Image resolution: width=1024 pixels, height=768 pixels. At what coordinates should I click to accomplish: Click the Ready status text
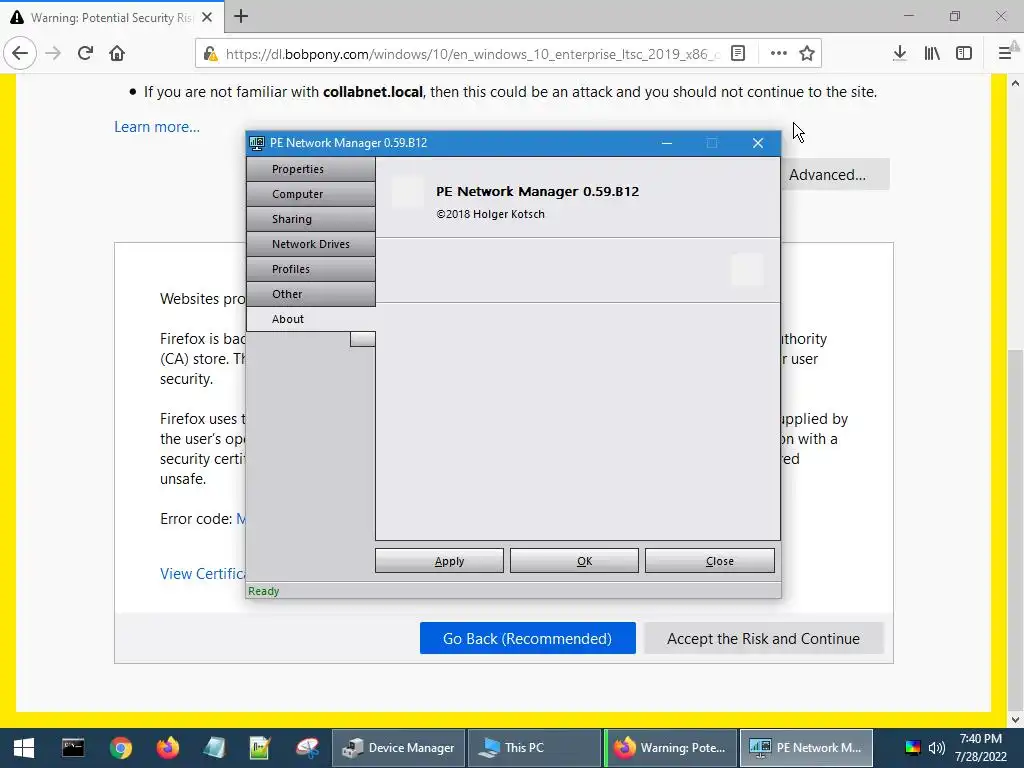point(263,591)
